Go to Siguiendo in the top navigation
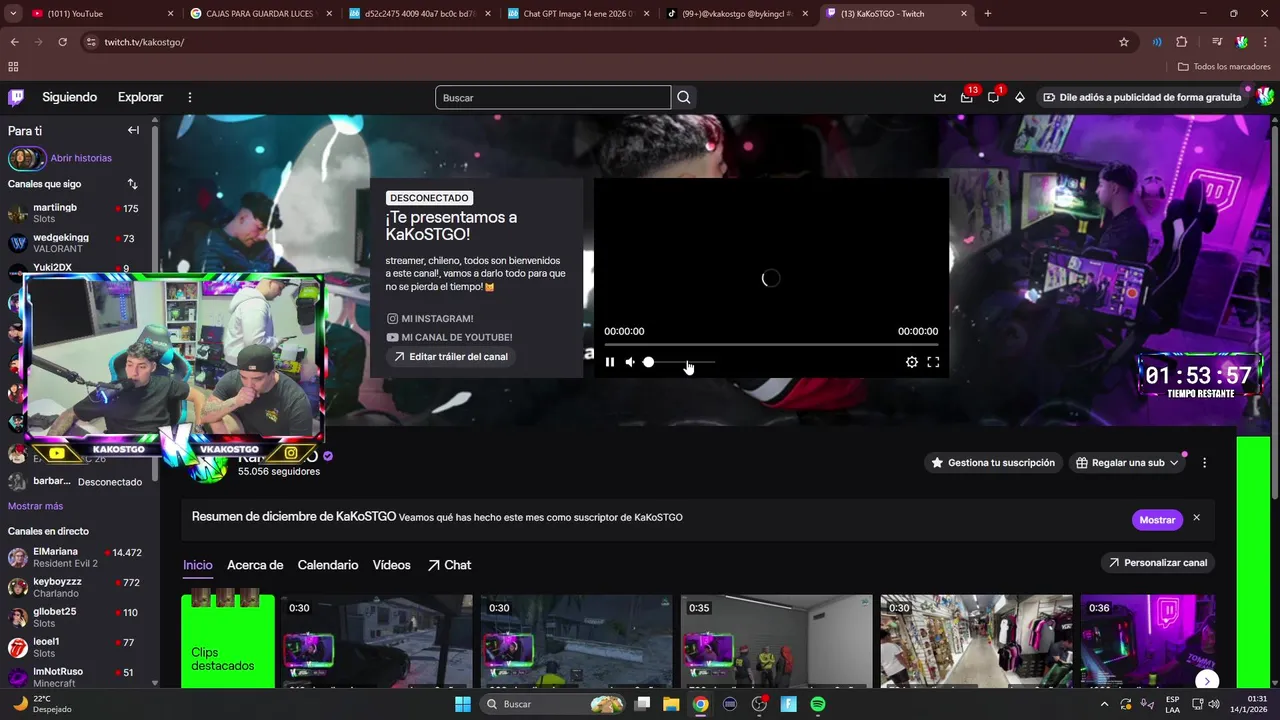The width and height of the screenshot is (1280, 720). [x=70, y=97]
